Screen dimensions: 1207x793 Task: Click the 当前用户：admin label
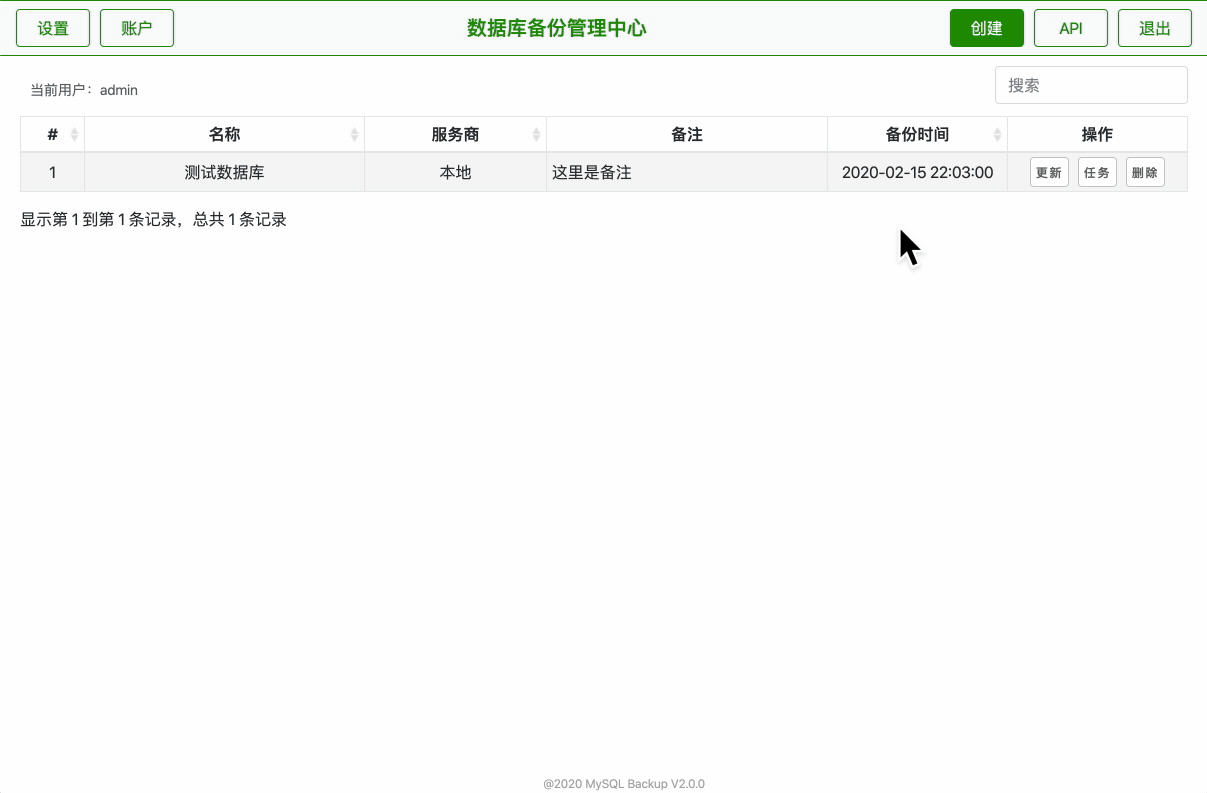(x=84, y=90)
